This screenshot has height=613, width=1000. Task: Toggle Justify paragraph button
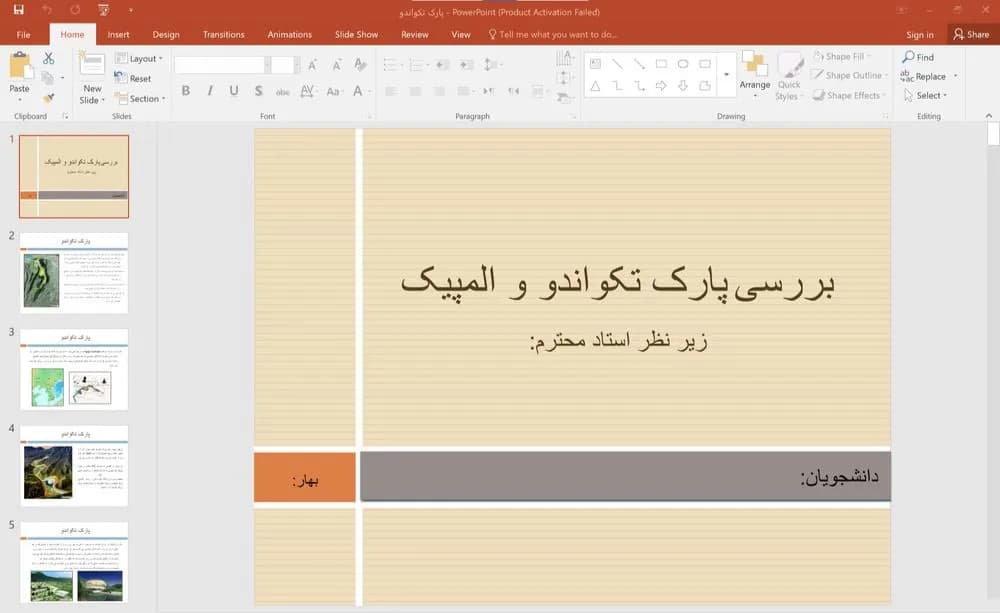tap(465, 91)
